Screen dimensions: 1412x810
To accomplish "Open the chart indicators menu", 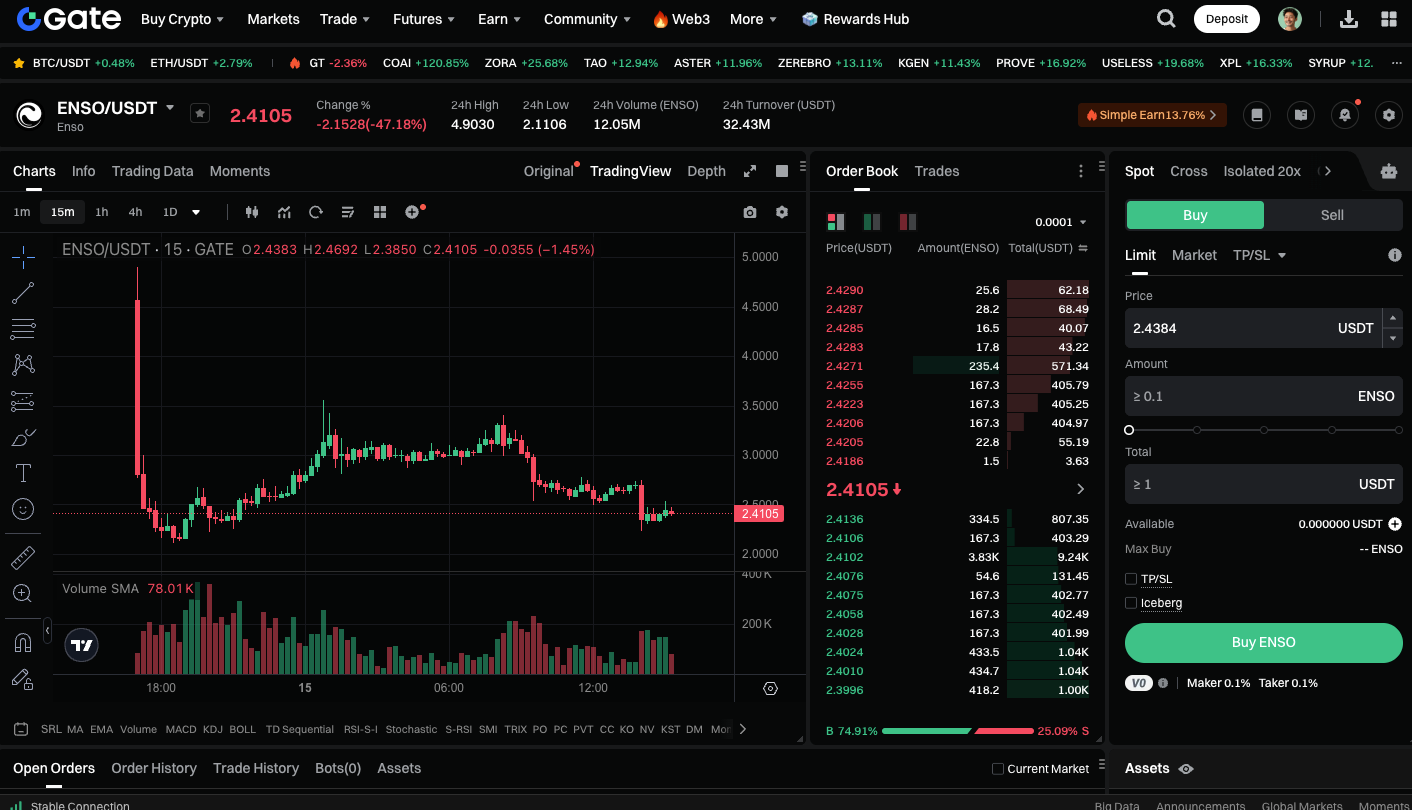I will pyautogui.click(x=285, y=212).
